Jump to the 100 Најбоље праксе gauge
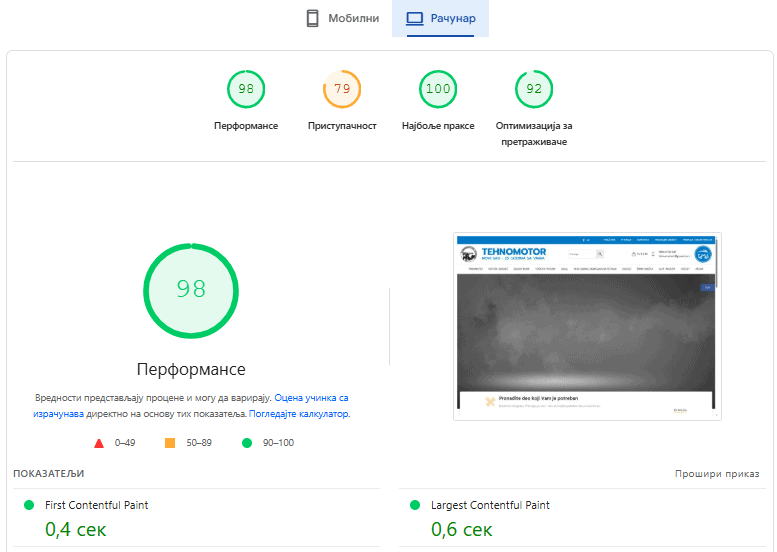This screenshot has width=777, height=552. (x=438, y=89)
